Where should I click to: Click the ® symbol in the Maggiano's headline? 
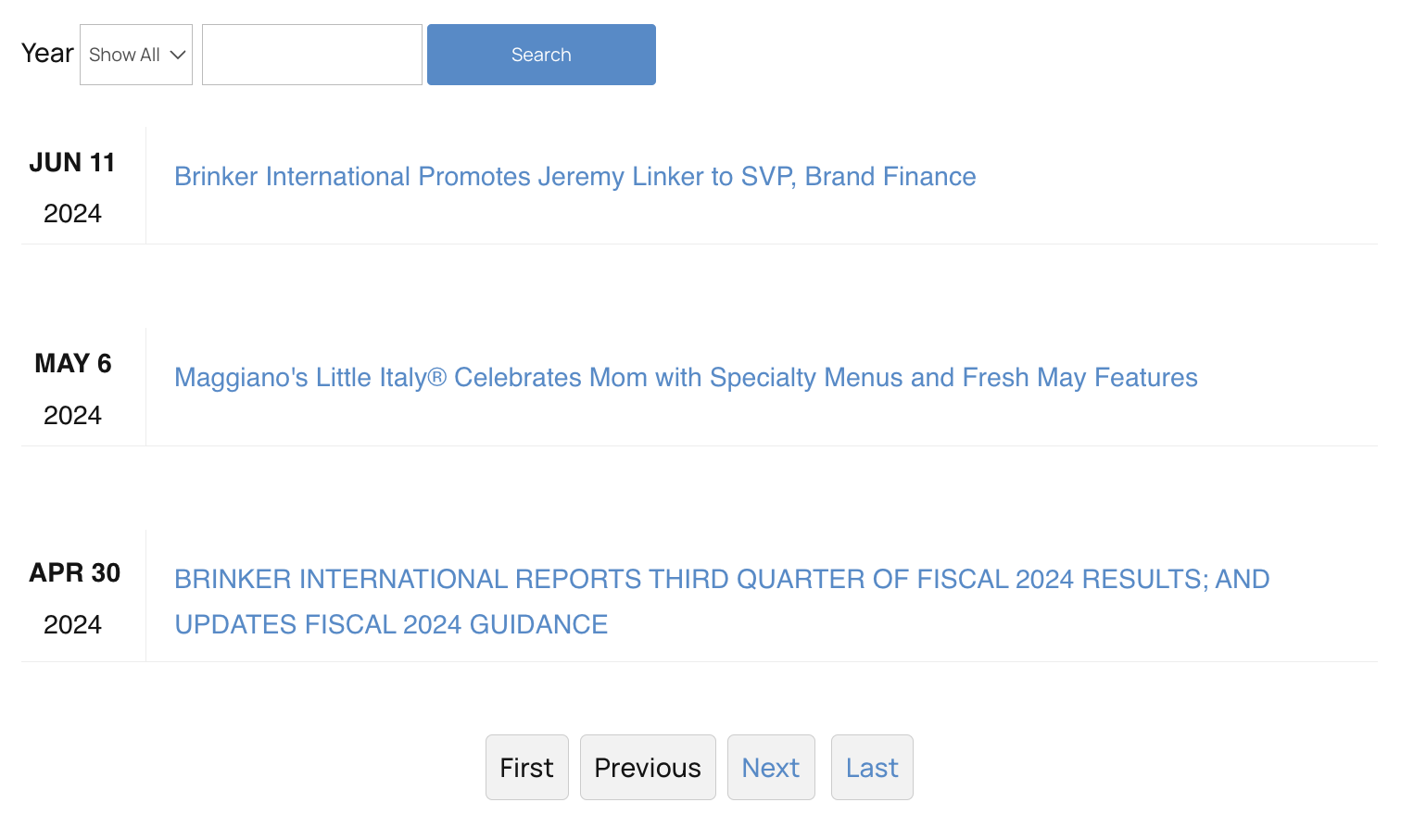click(437, 378)
